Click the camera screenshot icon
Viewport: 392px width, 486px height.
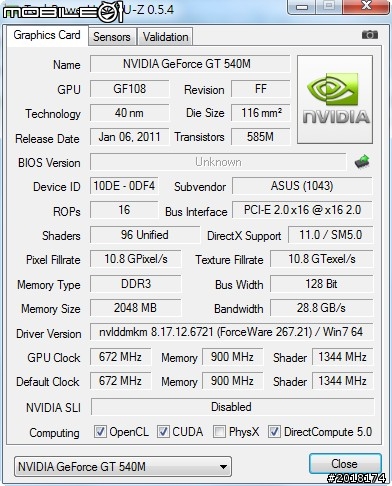point(370,35)
